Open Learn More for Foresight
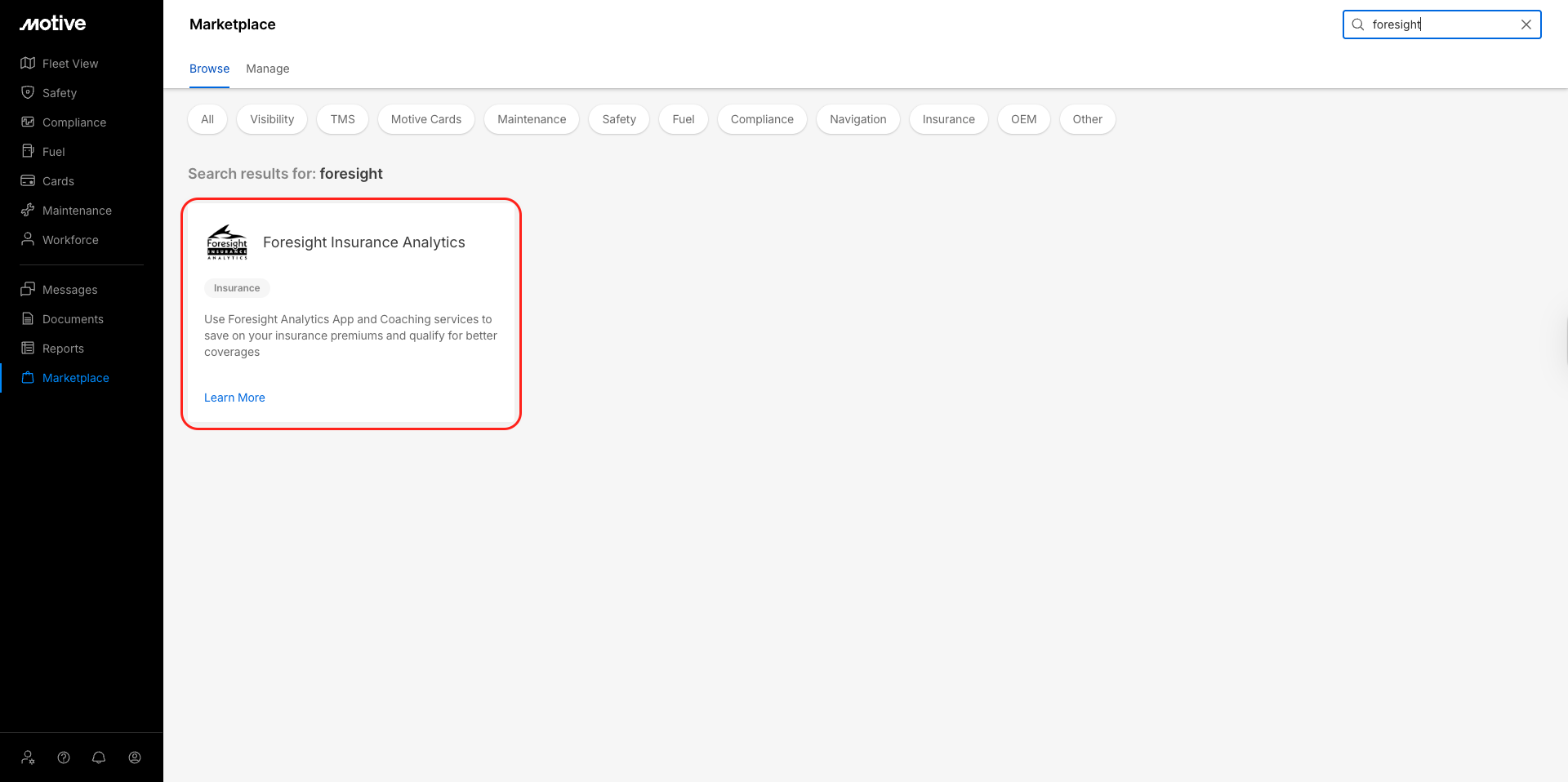Screen dimensions: 1568x782 pos(234,398)
